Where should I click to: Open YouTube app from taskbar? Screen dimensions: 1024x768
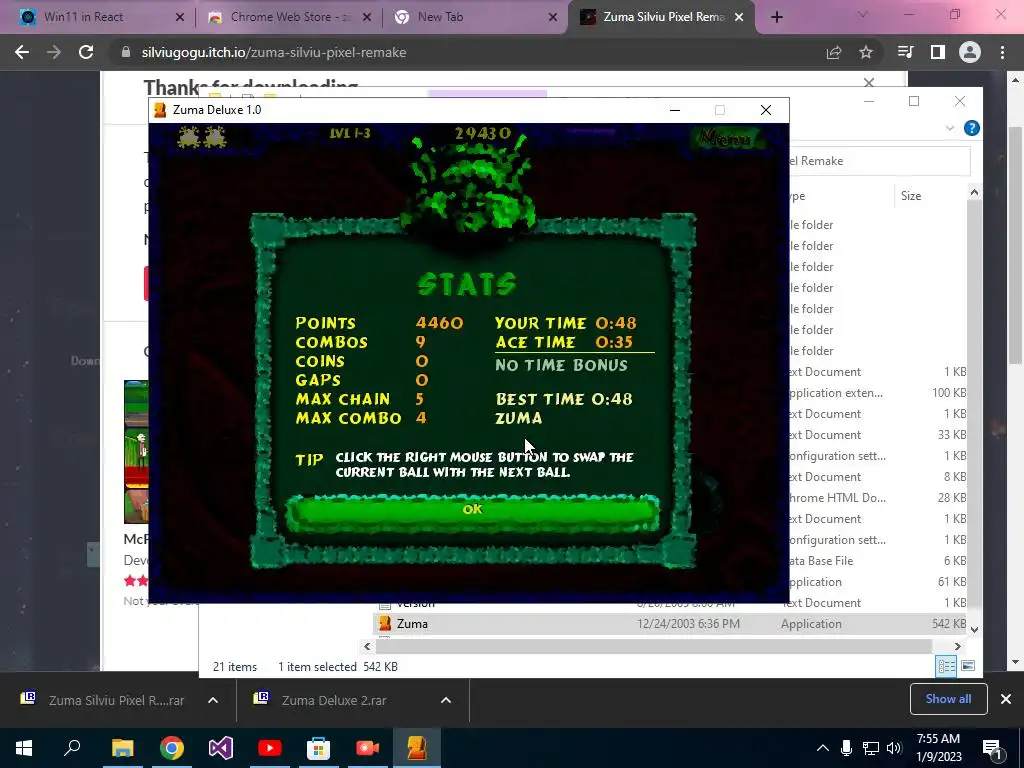tap(270, 748)
